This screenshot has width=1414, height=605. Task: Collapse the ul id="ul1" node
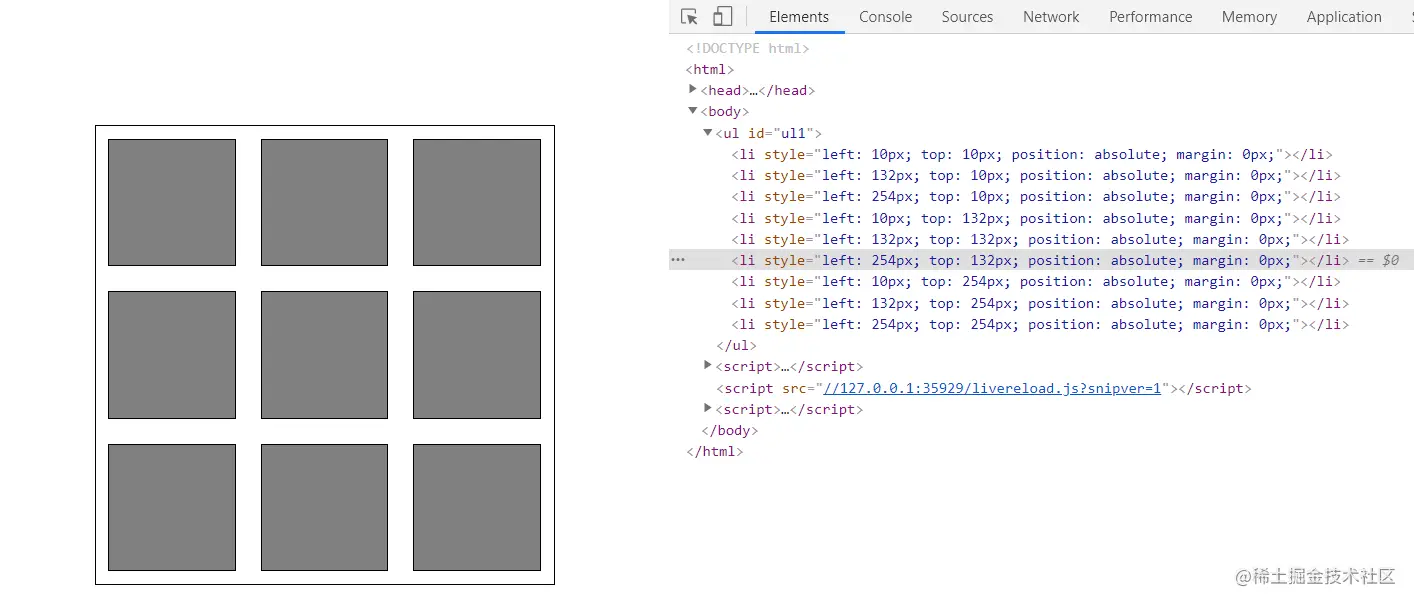[708, 132]
